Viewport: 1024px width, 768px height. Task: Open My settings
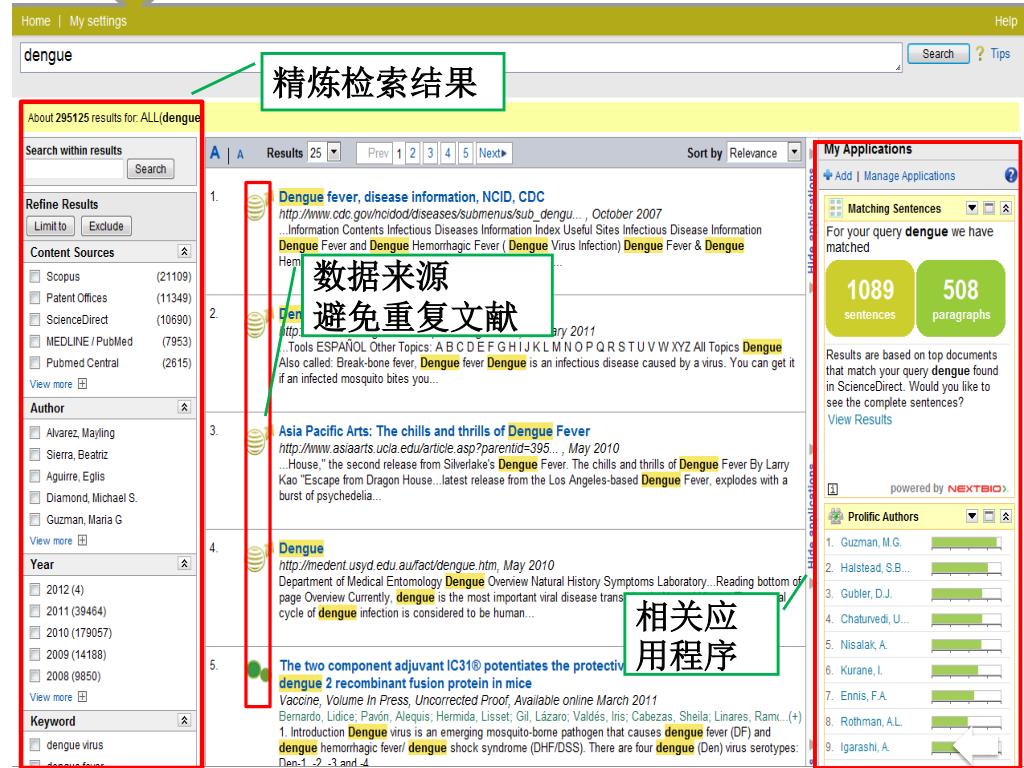(x=98, y=21)
